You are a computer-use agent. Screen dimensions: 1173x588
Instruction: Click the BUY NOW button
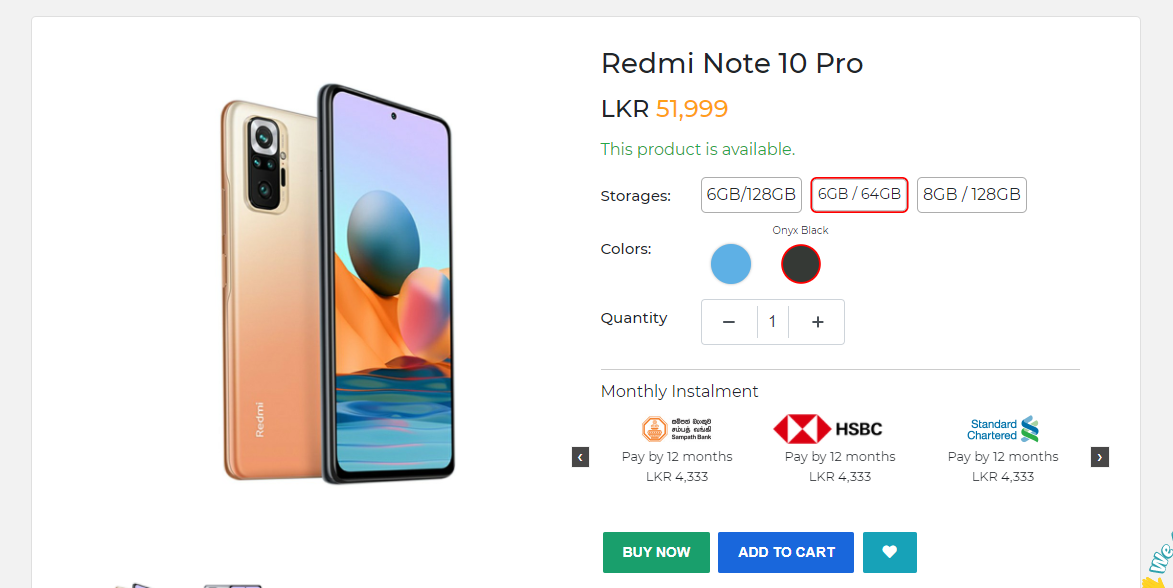(x=656, y=552)
